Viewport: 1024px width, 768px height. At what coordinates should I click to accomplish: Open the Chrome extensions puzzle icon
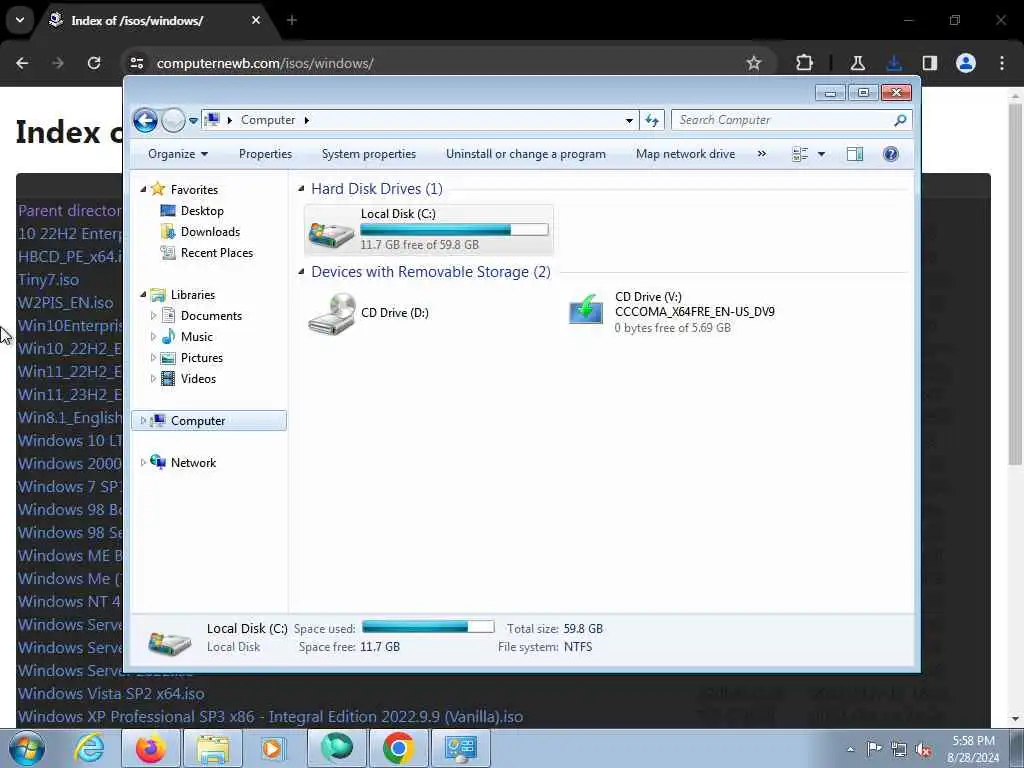[805, 63]
